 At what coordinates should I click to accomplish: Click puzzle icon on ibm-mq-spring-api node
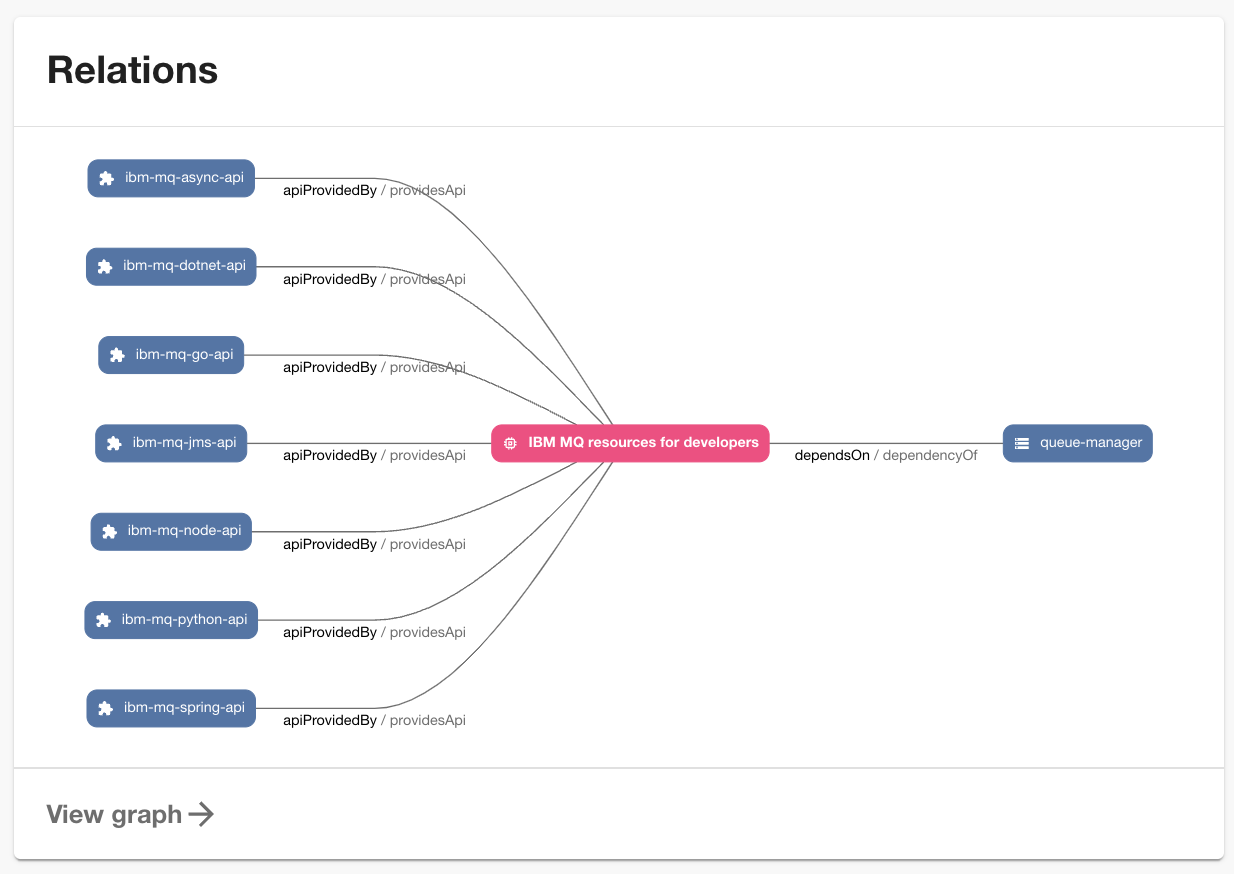[105, 708]
